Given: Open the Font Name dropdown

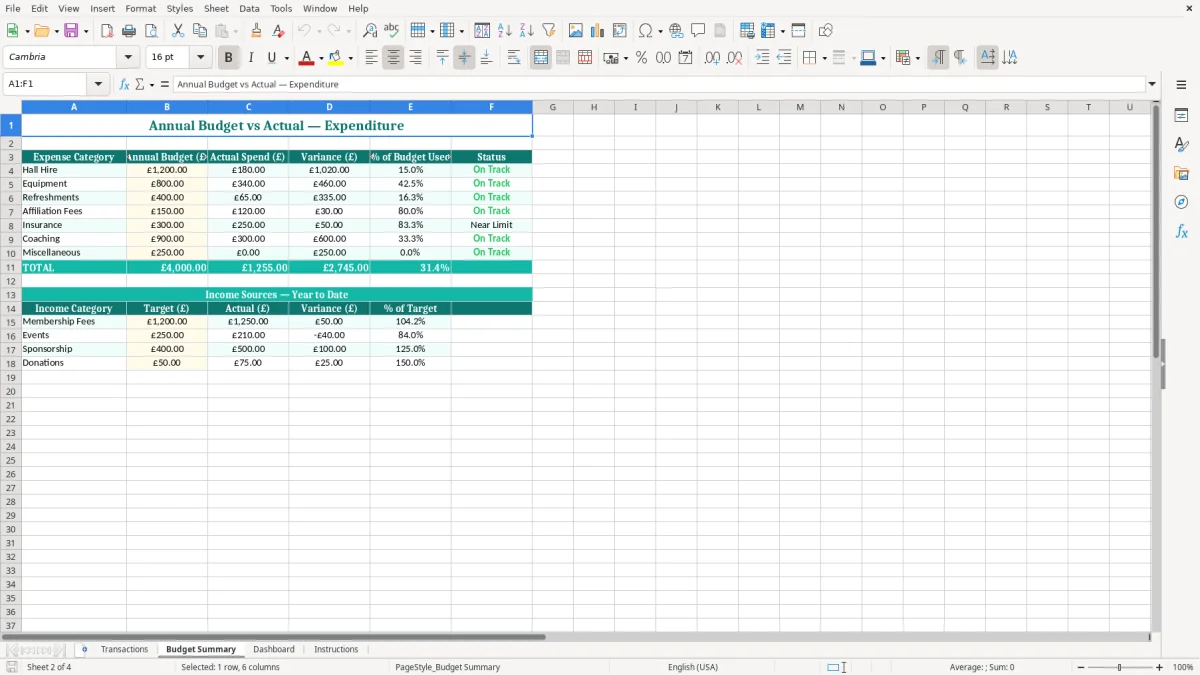Looking at the screenshot, I should coord(128,57).
